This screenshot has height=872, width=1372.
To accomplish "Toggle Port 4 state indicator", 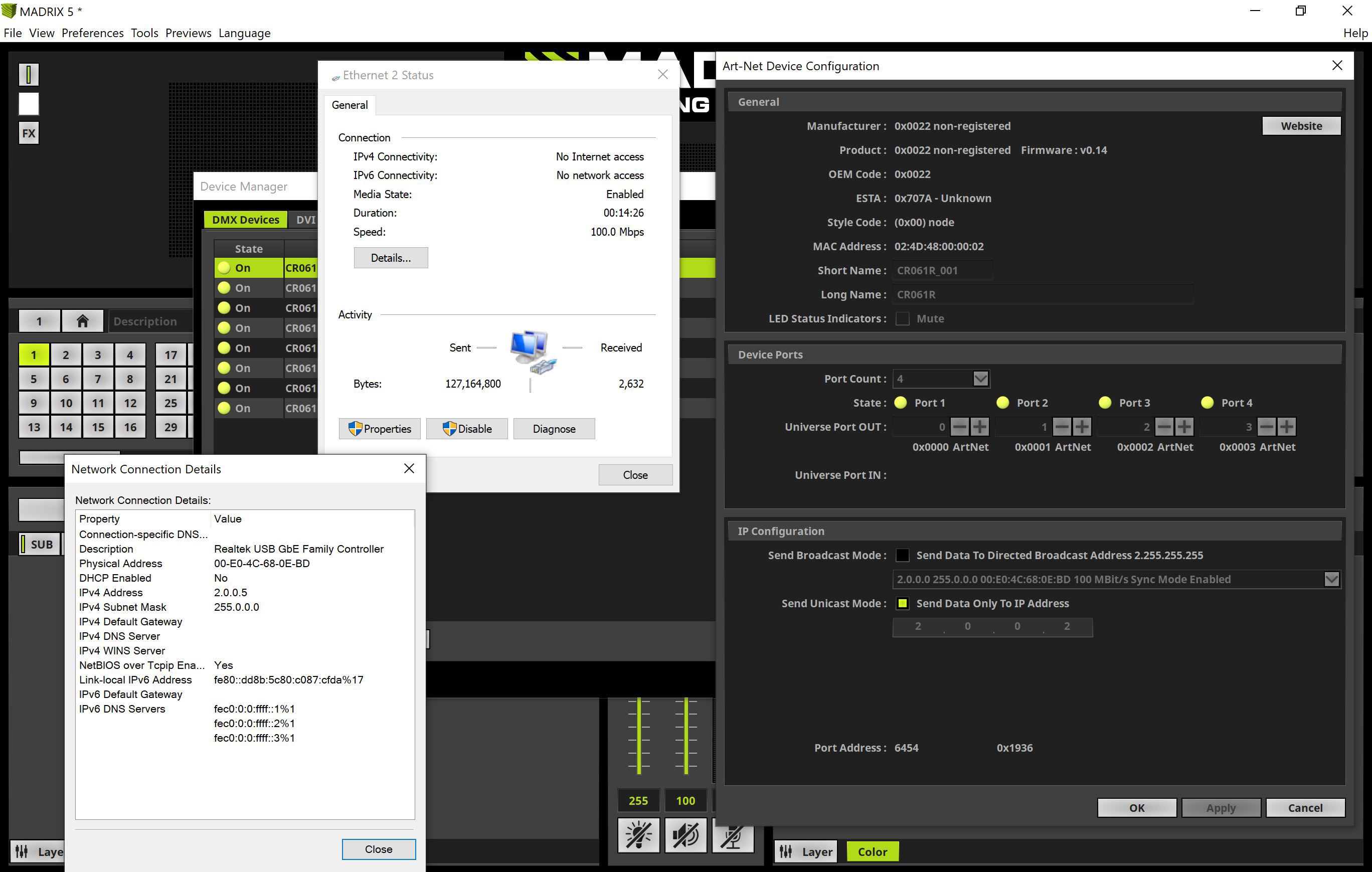I will (x=1208, y=403).
